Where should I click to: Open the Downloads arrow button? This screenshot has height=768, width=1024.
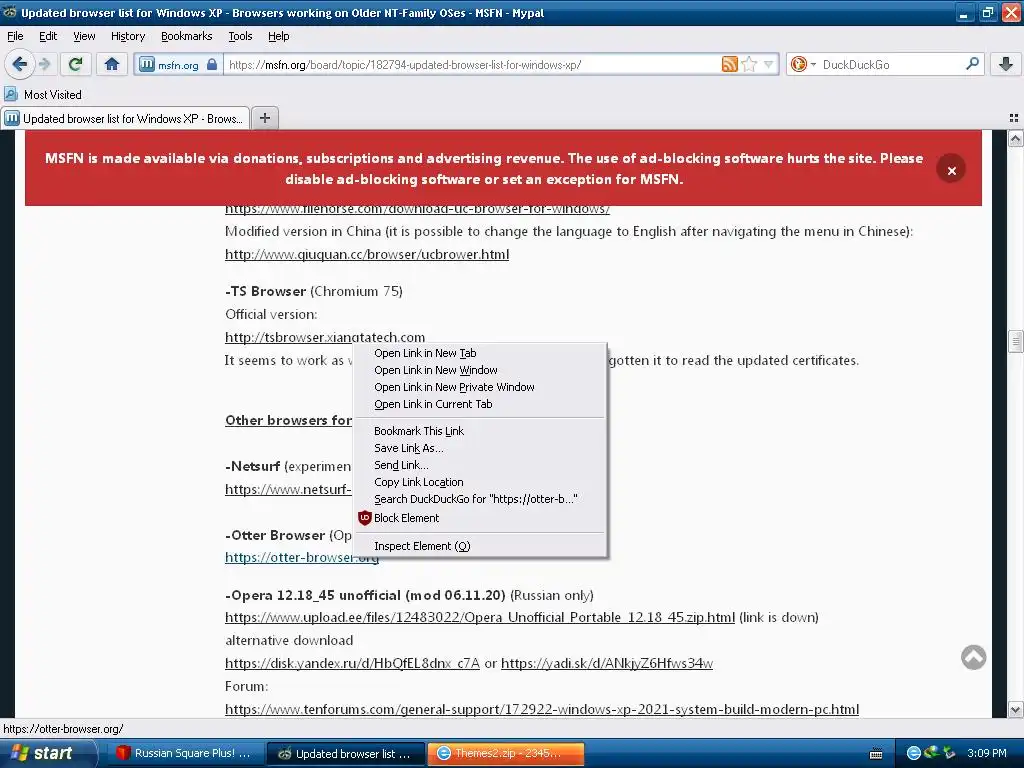1006,64
